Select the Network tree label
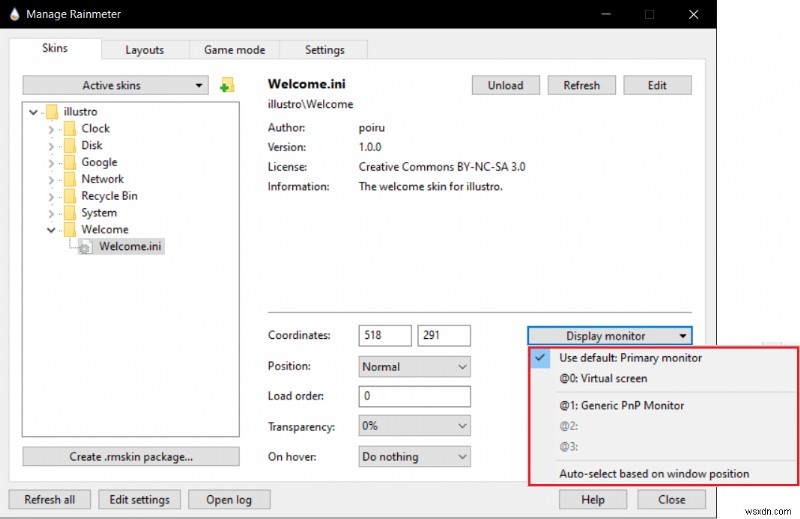The image size is (800, 519). [x=103, y=179]
